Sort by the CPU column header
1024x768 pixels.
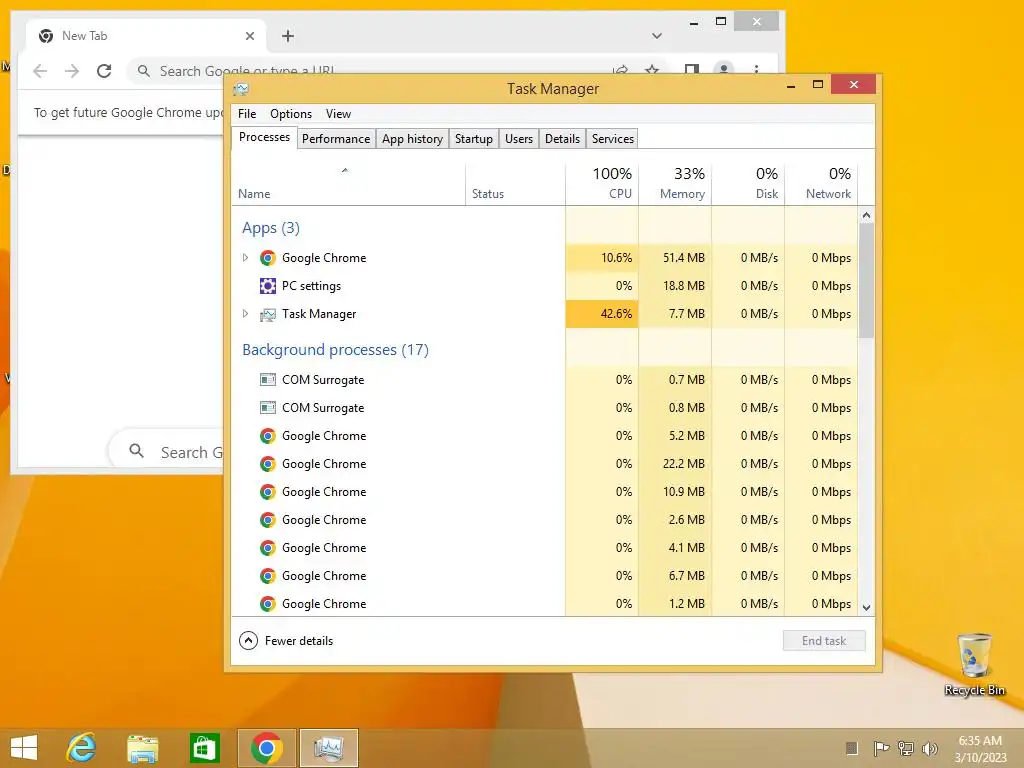point(602,183)
